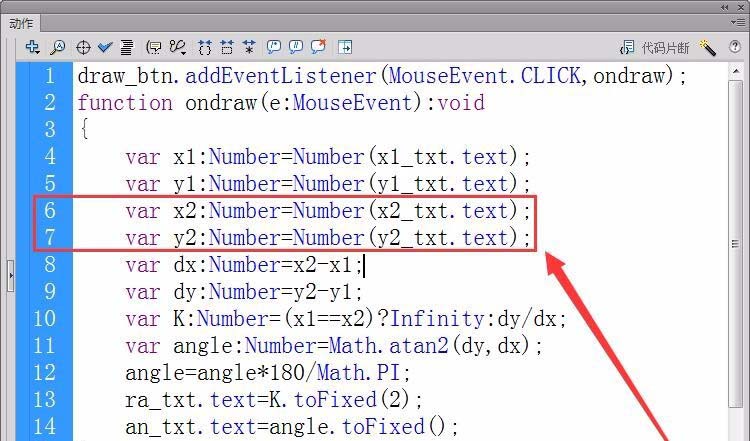
Task: Click the an_txt.text=angle.toFixed() line
Action: coord(292,427)
